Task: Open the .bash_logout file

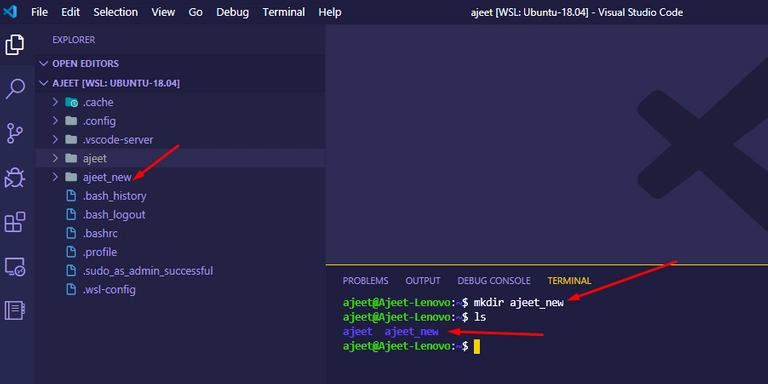Action: point(114,215)
